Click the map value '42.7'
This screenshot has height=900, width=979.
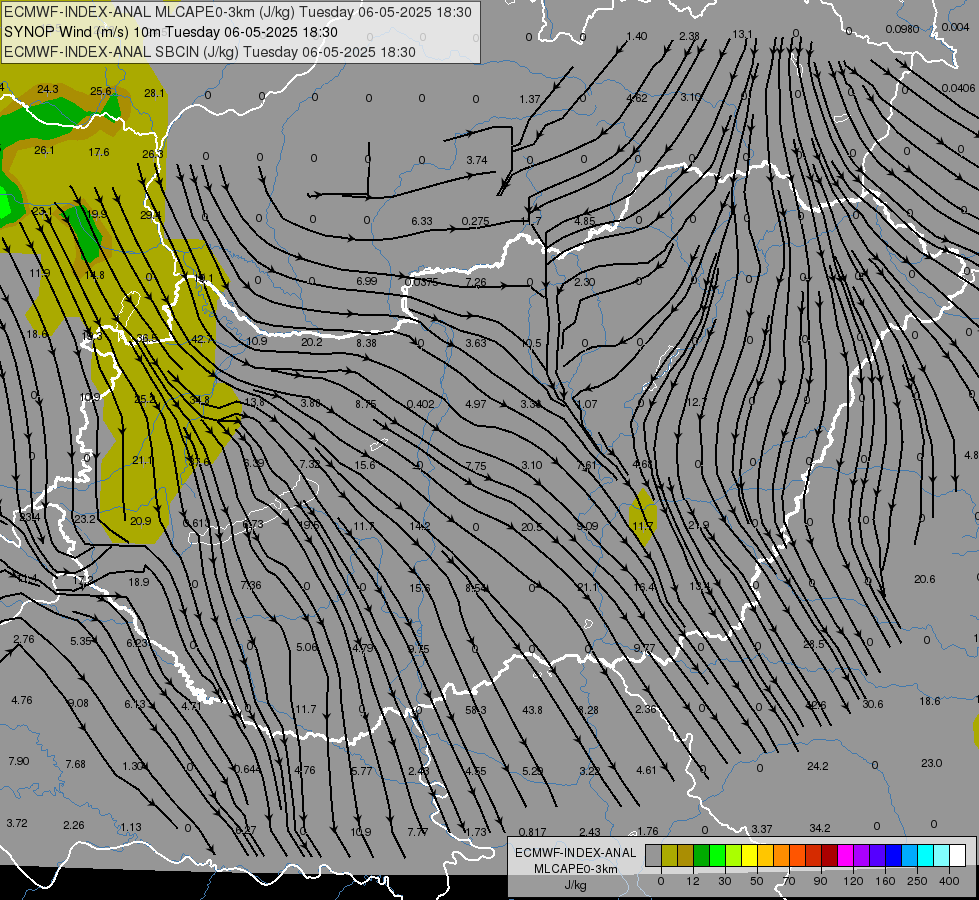coord(202,339)
